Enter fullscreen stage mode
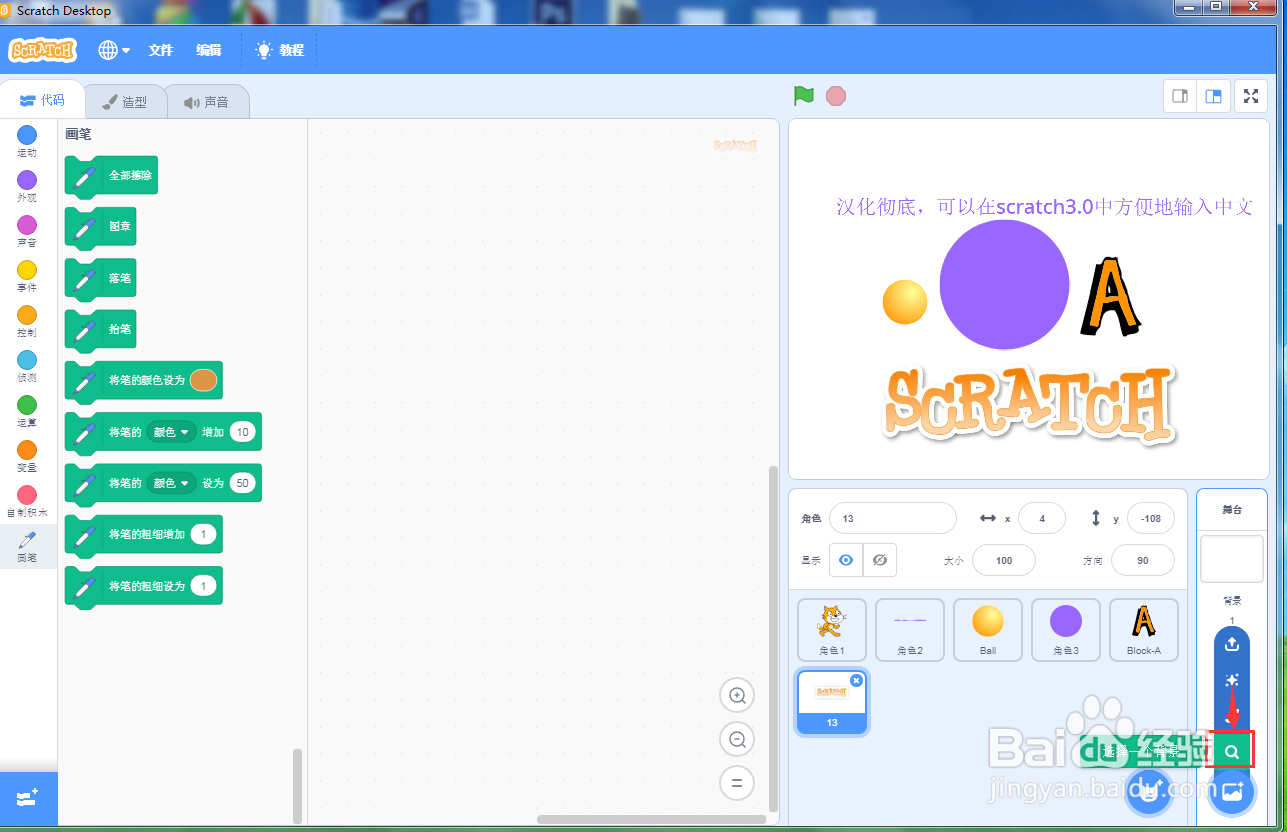1287x832 pixels. (x=1250, y=96)
